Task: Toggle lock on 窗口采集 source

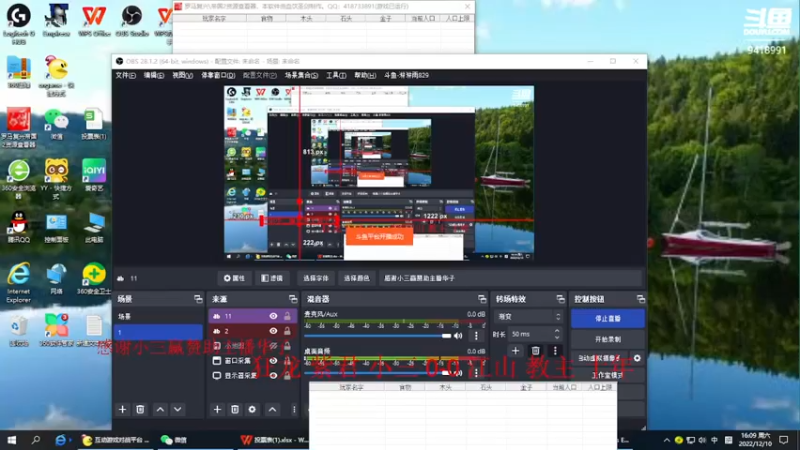Action: [x=287, y=361]
